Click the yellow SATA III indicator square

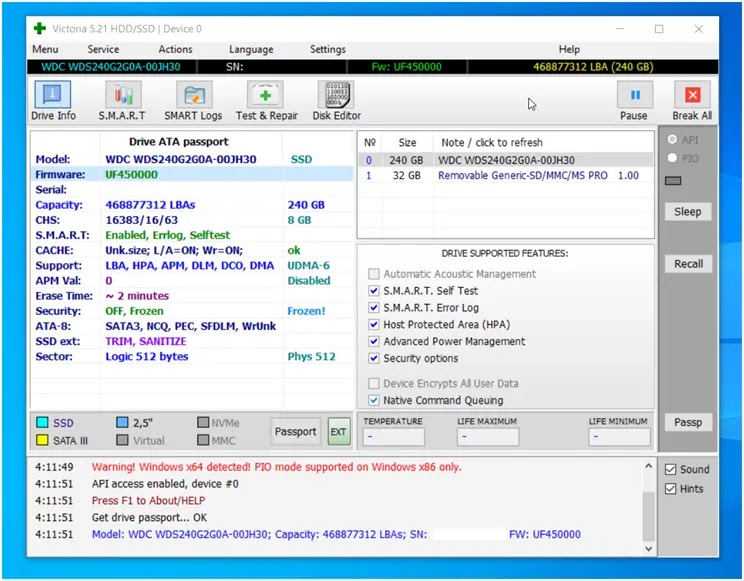tap(42, 440)
